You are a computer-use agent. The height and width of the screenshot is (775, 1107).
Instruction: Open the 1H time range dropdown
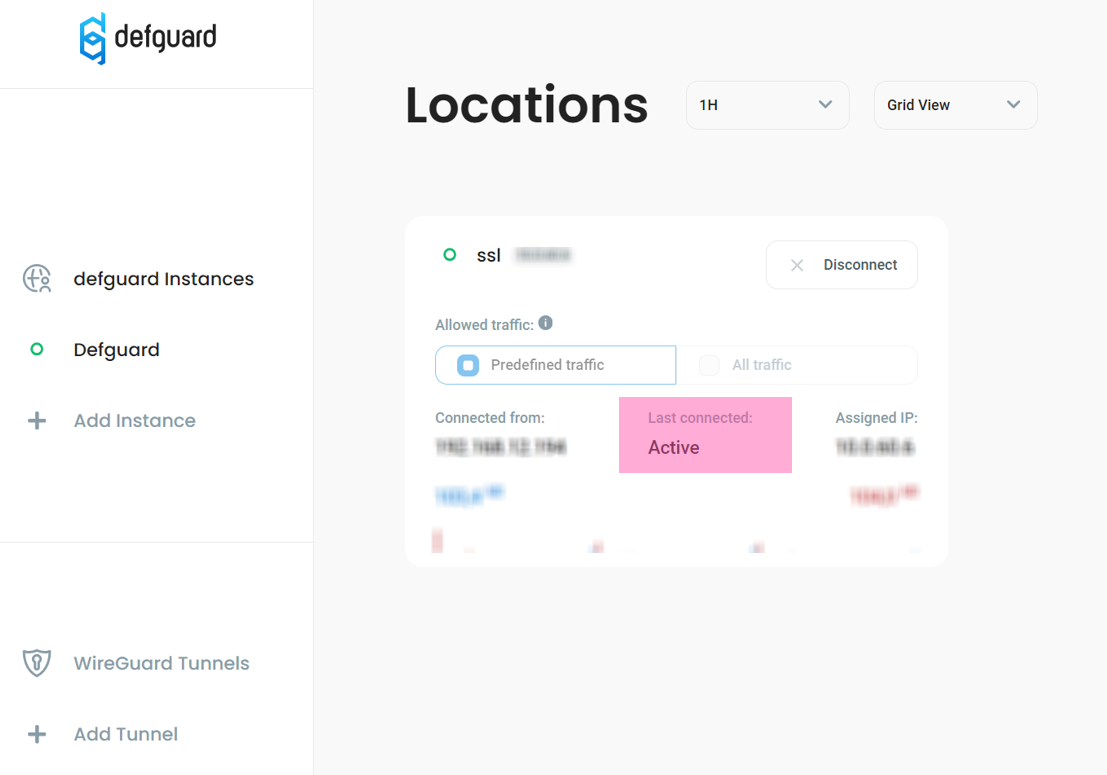coord(767,105)
